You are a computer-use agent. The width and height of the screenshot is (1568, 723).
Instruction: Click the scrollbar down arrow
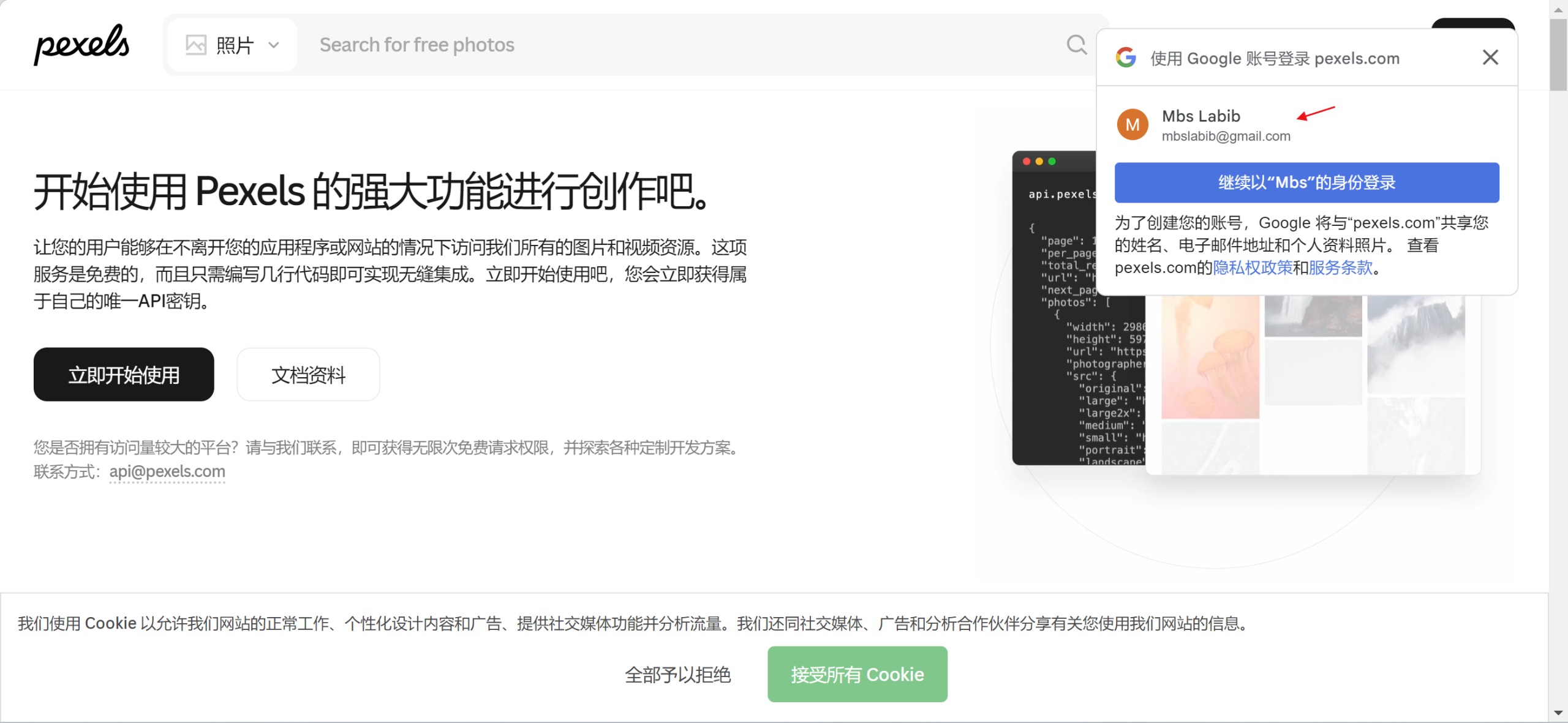pyautogui.click(x=1560, y=714)
